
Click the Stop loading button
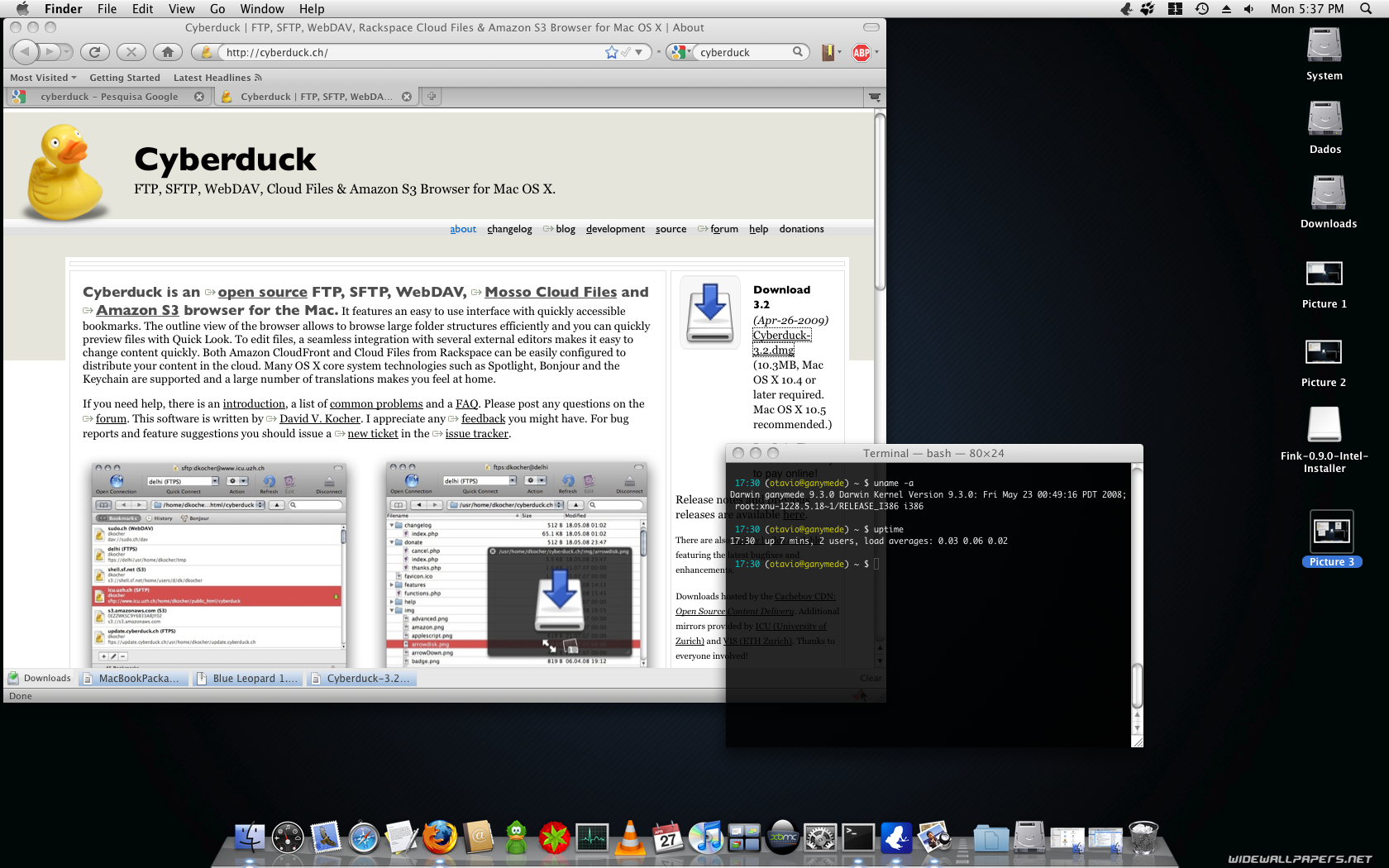[131, 52]
